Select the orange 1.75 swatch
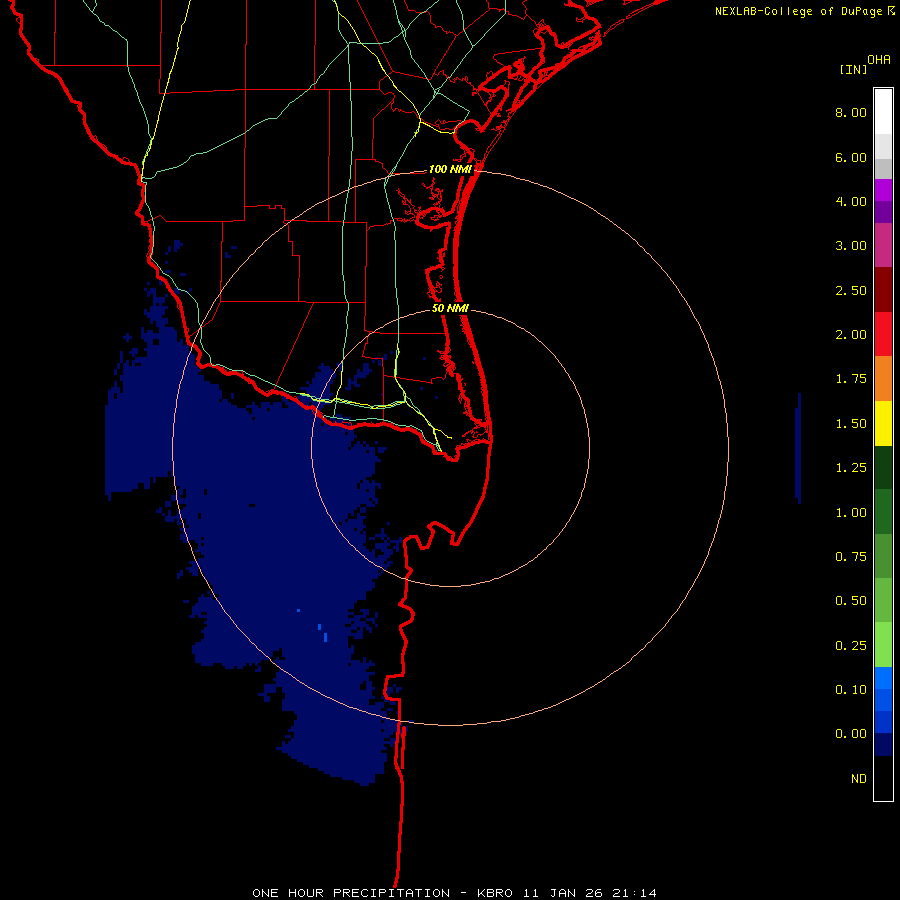900x900 pixels. pos(883,379)
